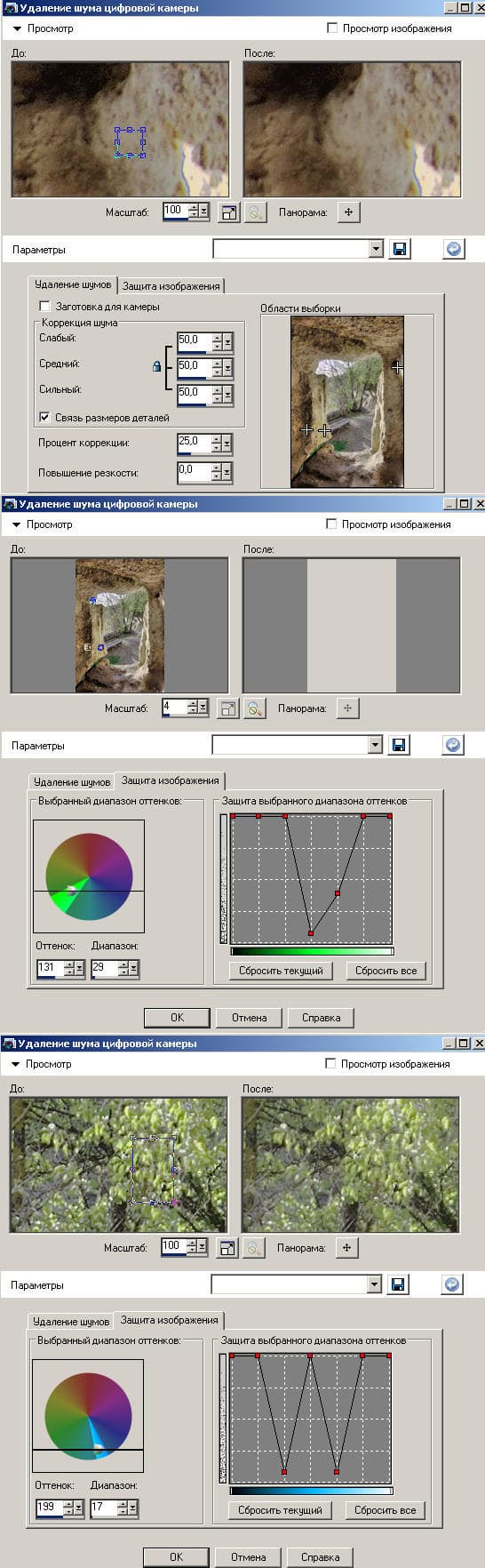Select Защита изображения tab in hue 131 dialog

[170, 780]
